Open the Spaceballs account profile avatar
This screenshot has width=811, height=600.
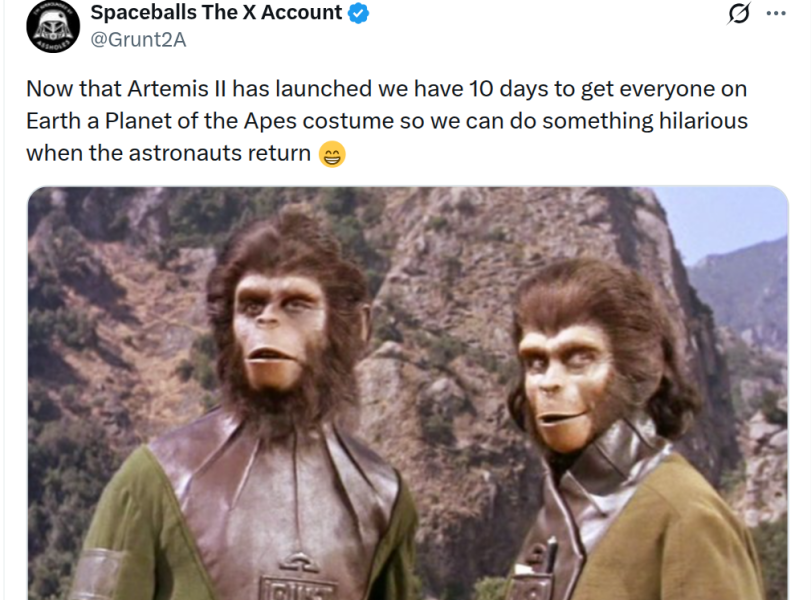click(53, 26)
